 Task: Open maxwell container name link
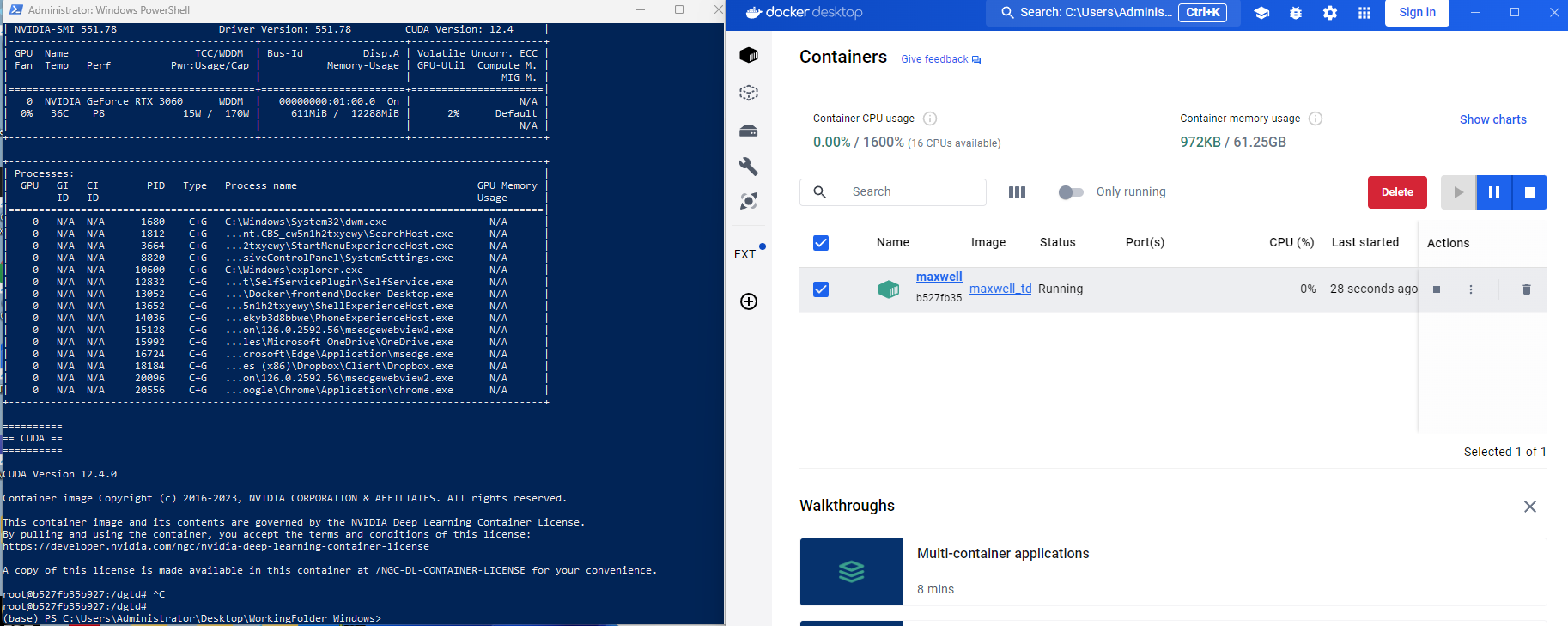[x=939, y=277]
